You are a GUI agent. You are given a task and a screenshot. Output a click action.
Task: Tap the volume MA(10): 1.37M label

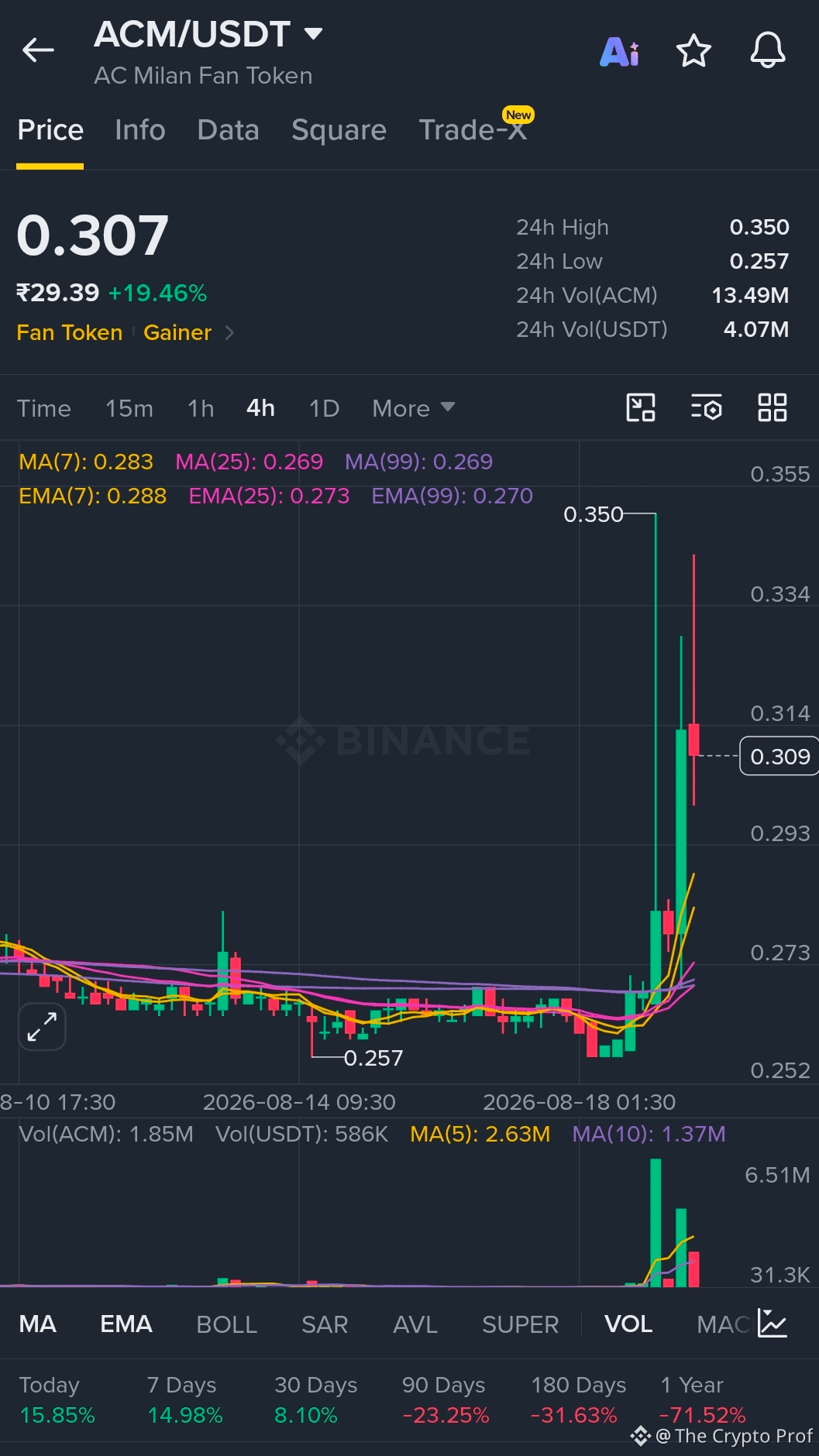click(649, 1134)
